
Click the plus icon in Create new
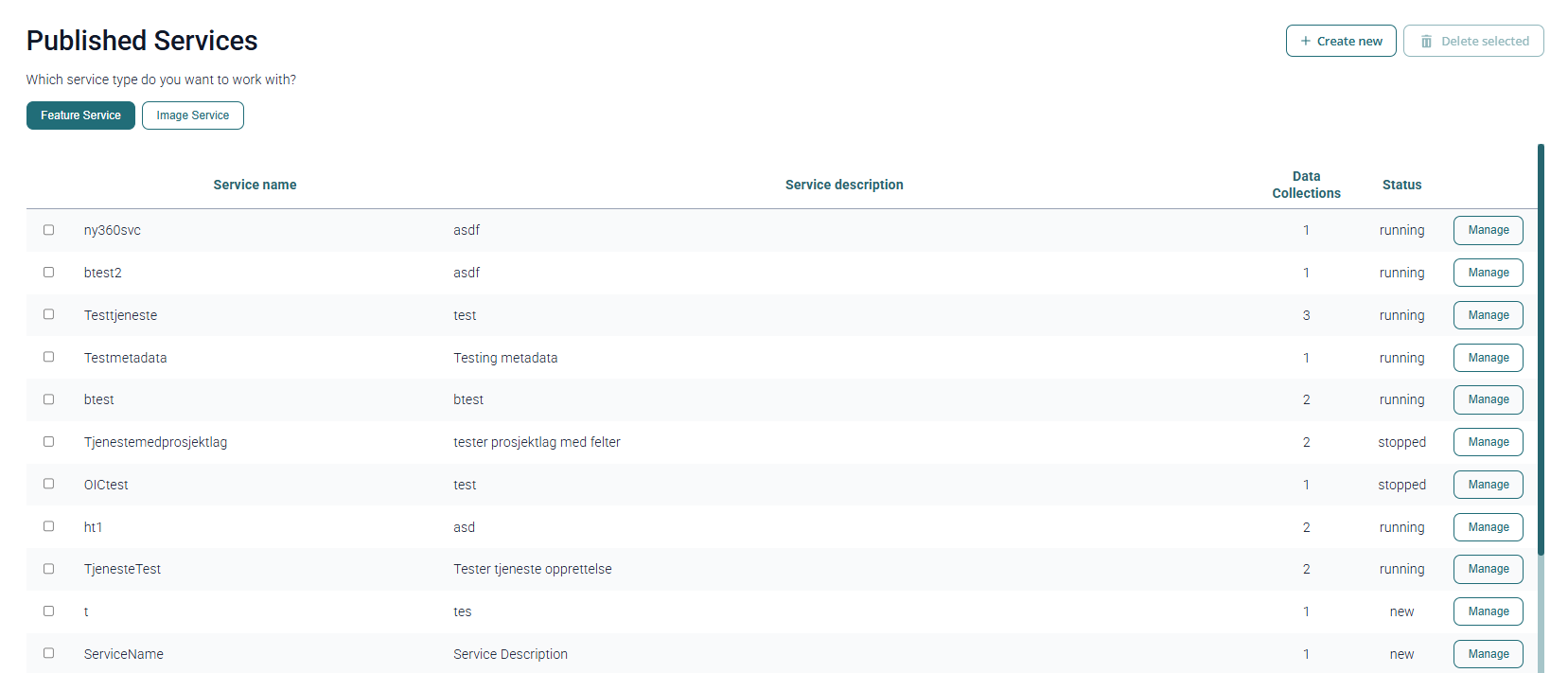[1306, 41]
